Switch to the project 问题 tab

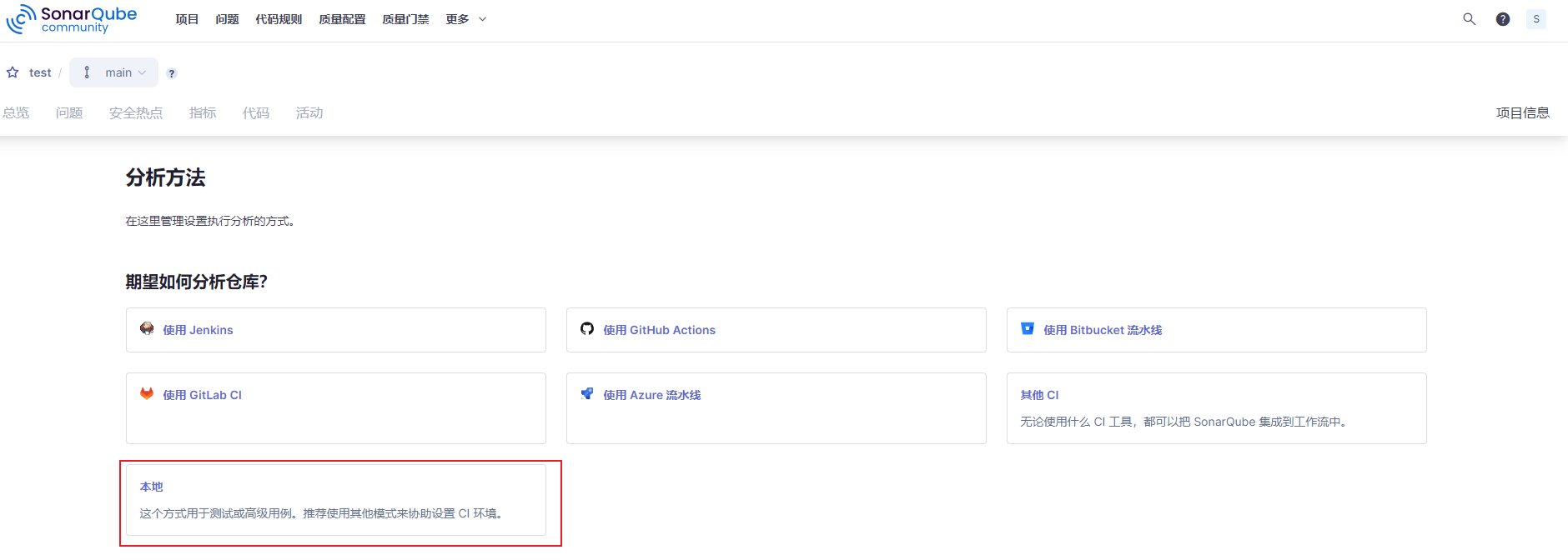point(69,112)
